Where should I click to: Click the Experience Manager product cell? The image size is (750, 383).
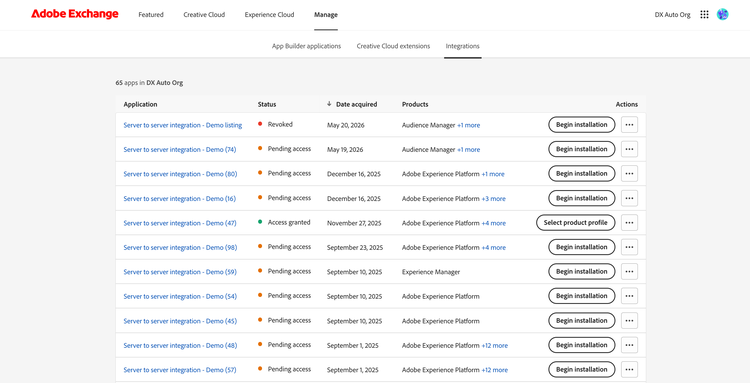[431, 272]
